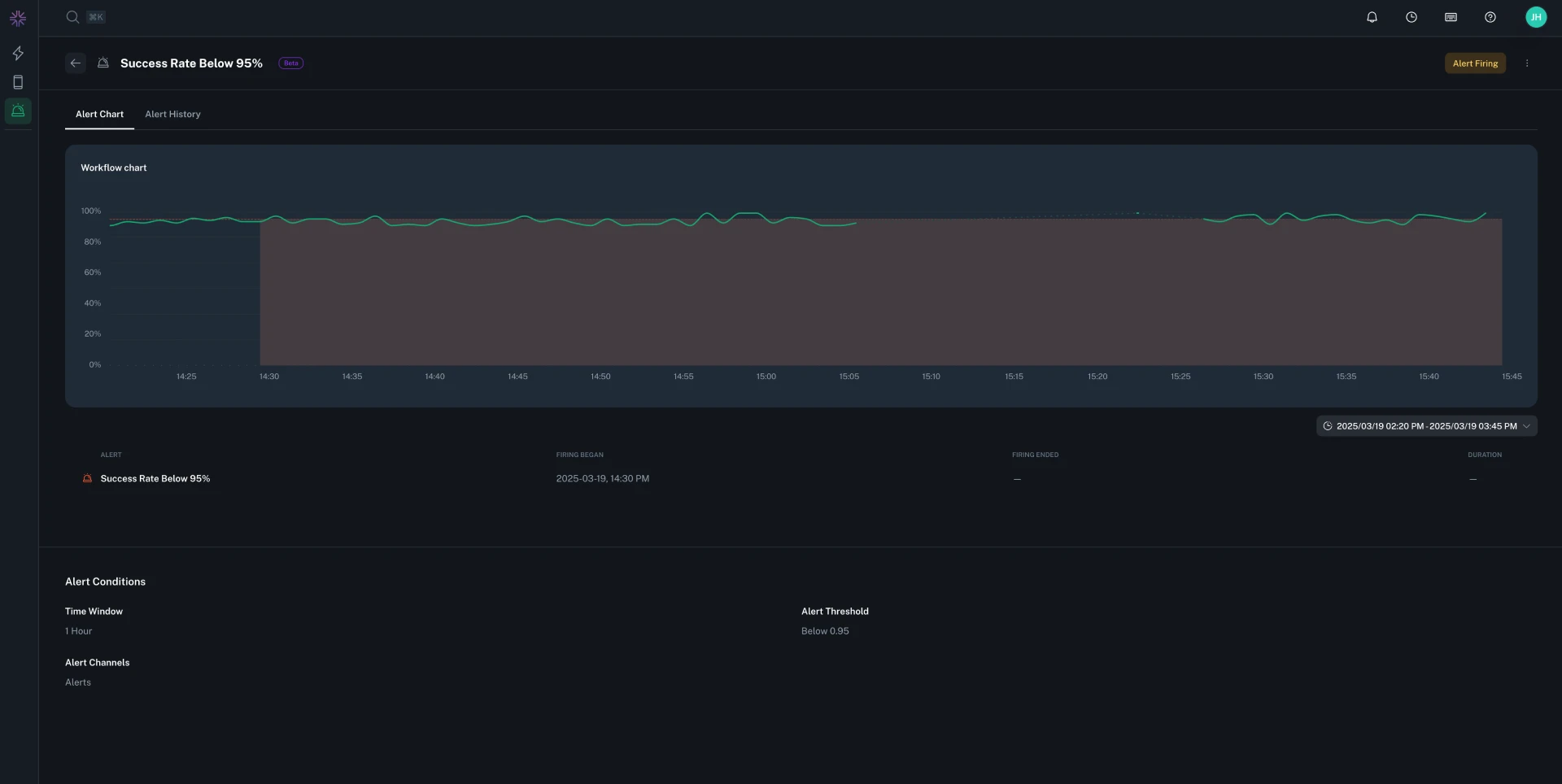Viewport: 1562px width, 784px height.
Task: Open the three-dot overflow menu
Action: (1528, 63)
